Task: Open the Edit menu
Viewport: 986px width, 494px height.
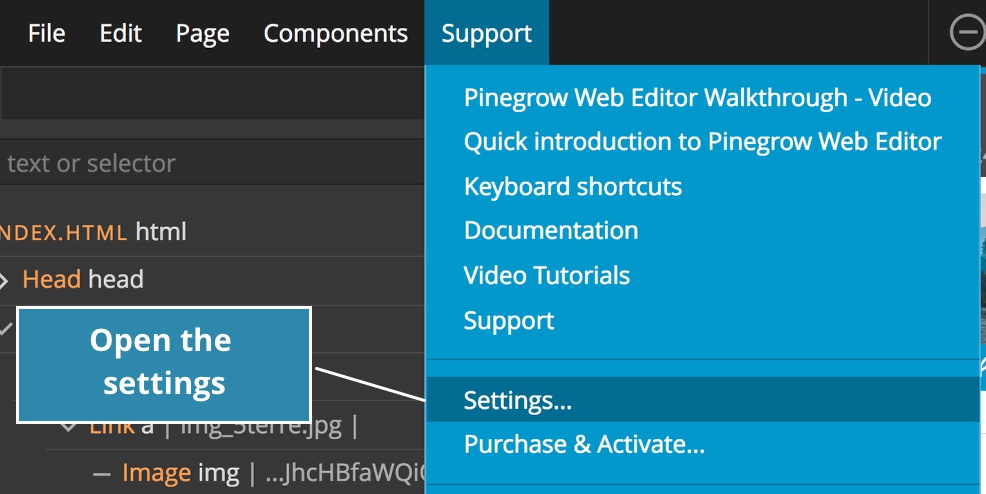Action: pos(121,33)
